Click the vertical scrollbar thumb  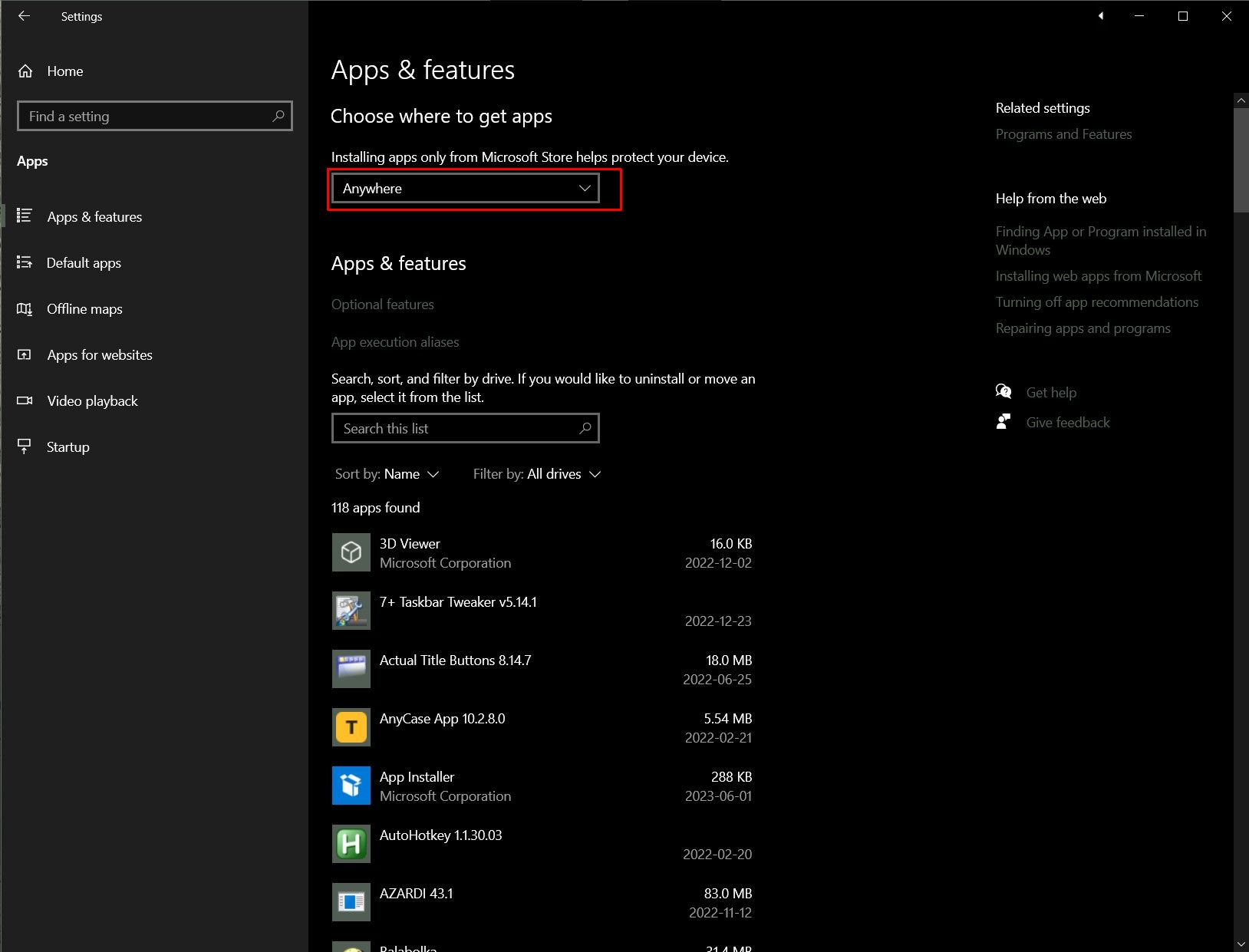[1241, 160]
